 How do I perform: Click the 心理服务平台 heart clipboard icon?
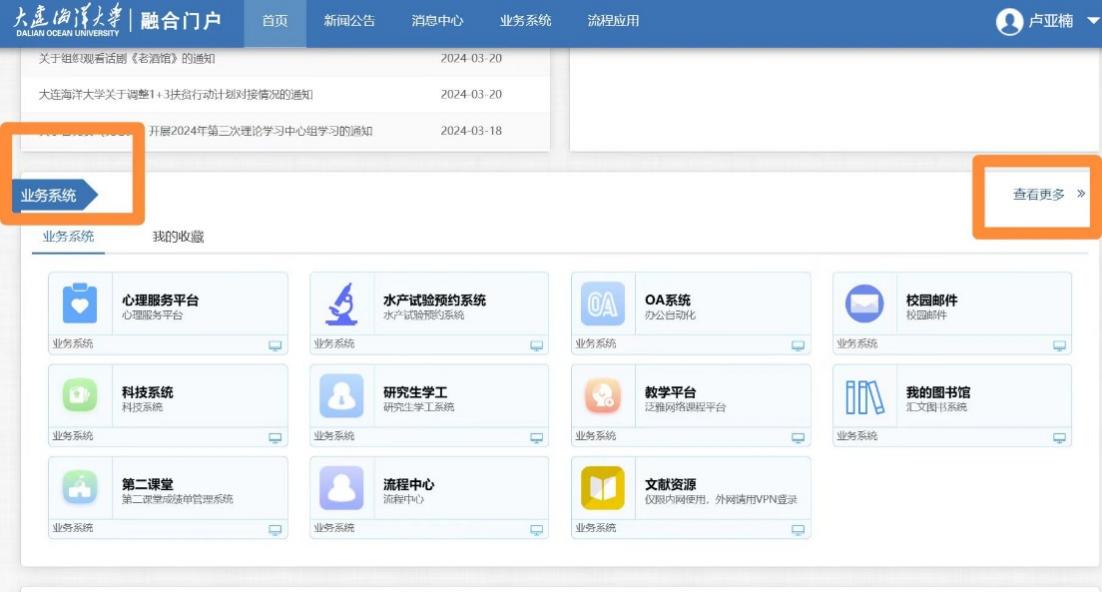click(80, 304)
